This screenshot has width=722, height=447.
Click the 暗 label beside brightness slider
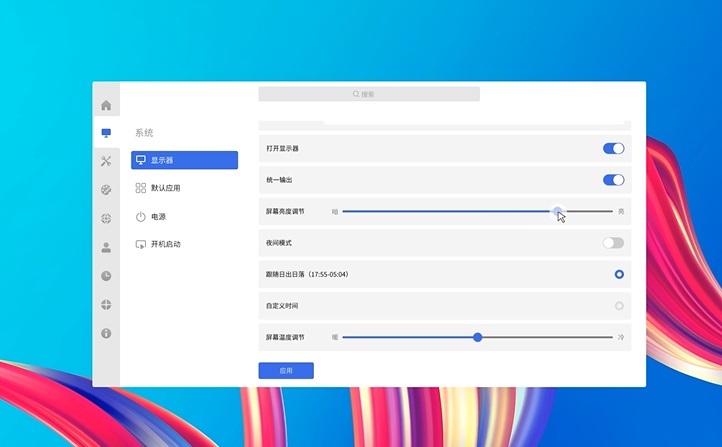tap(335, 211)
